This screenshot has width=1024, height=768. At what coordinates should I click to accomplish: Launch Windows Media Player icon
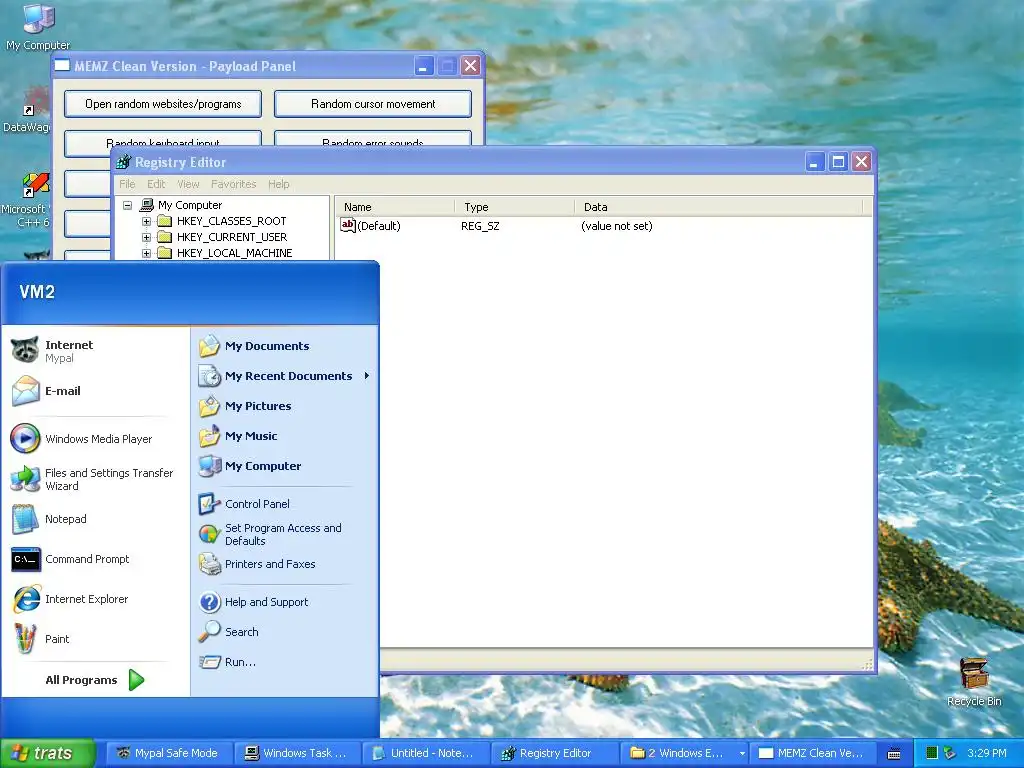pos(25,438)
